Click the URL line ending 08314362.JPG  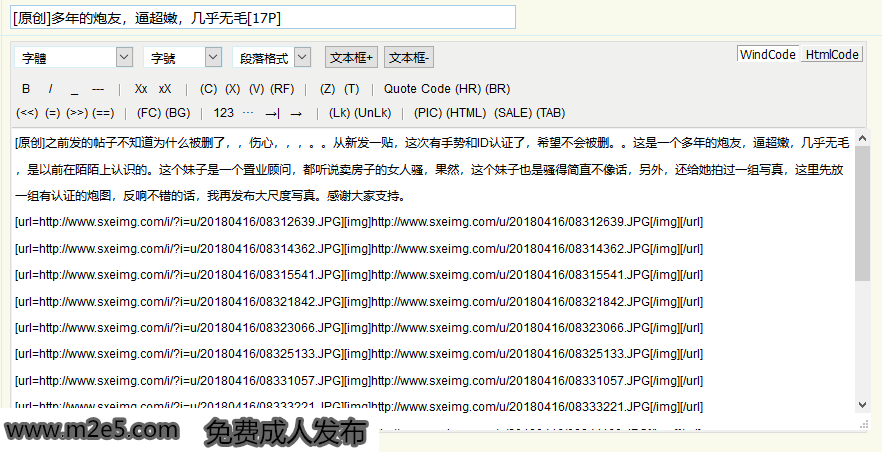[x=359, y=248]
